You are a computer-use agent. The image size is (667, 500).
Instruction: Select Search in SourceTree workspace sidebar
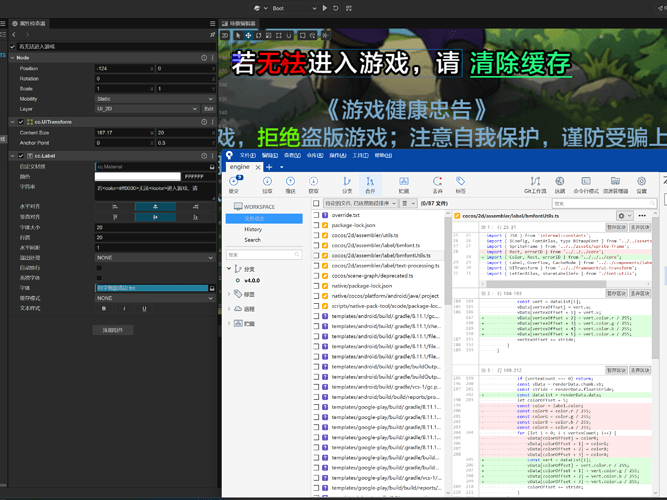tap(252, 240)
